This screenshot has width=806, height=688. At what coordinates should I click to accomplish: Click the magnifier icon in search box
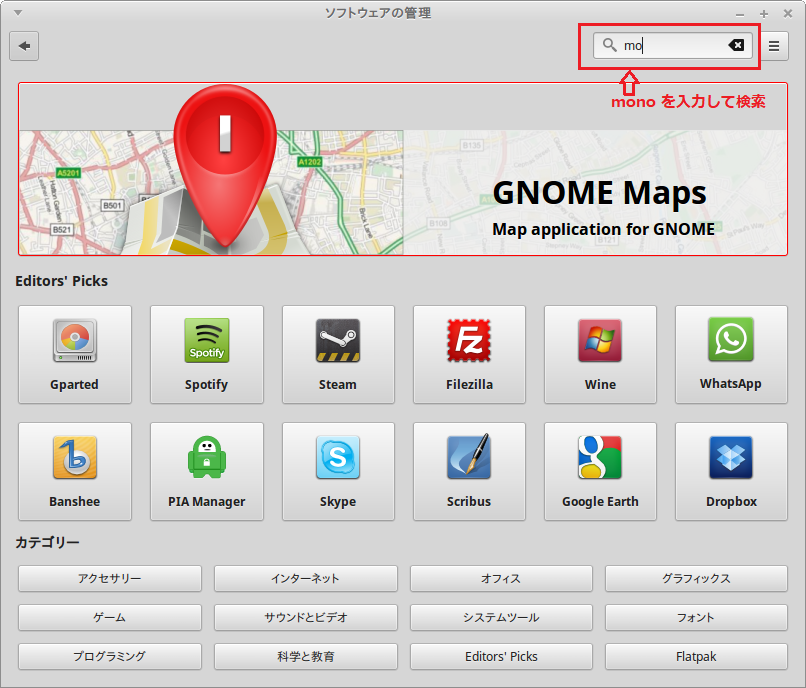coord(610,45)
